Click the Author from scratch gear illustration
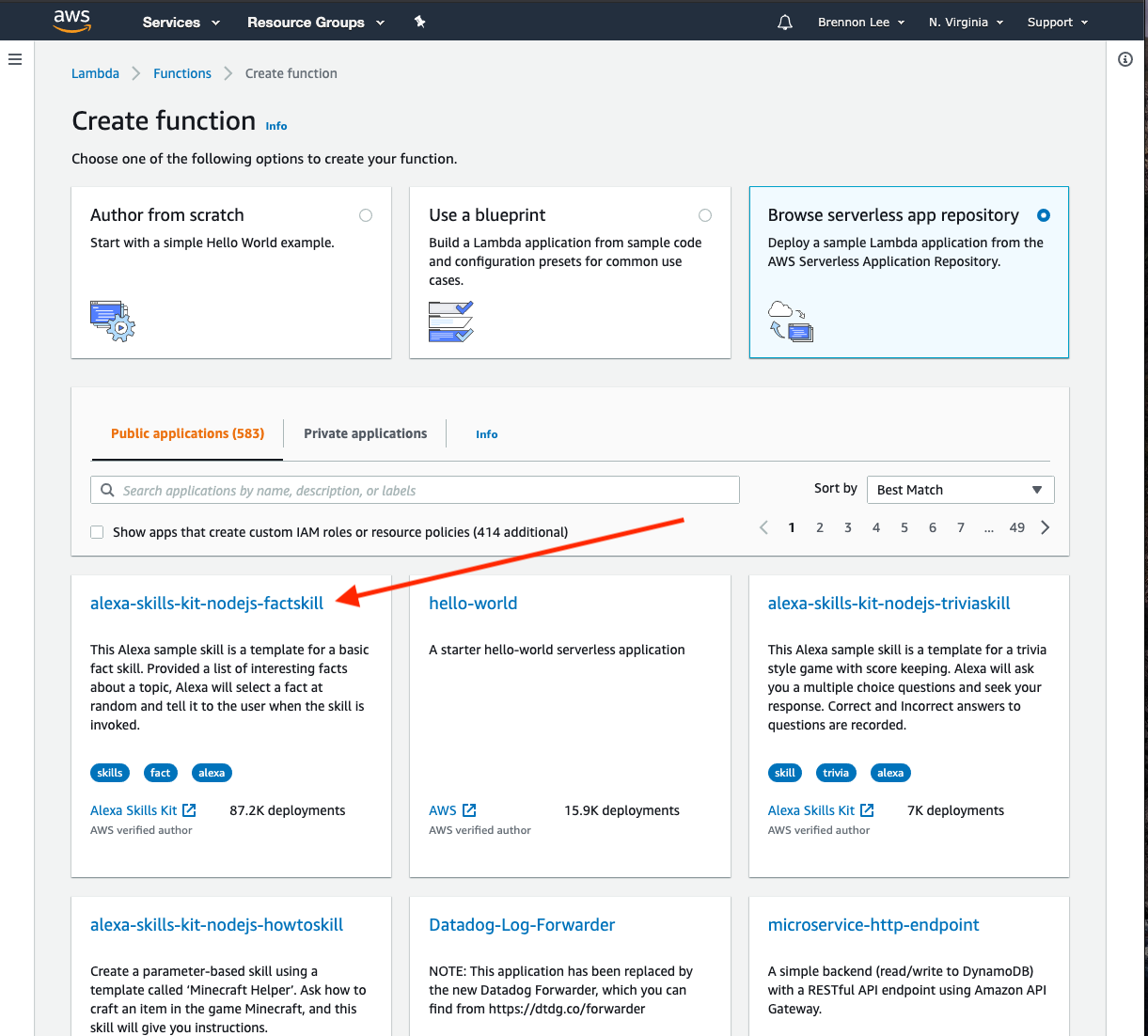The image size is (1148, 1036). click(113, 321)
